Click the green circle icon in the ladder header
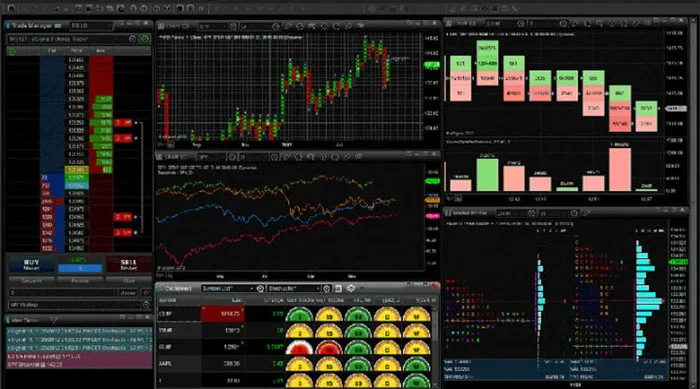This screenshot has width=700, height=389. click(12, 51)
